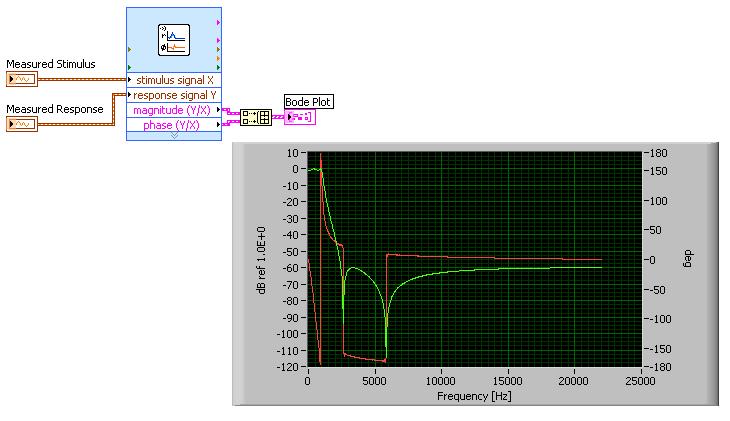Click the -180 value atop phase axis
The image size is (730, 421).
pos(657,153)
